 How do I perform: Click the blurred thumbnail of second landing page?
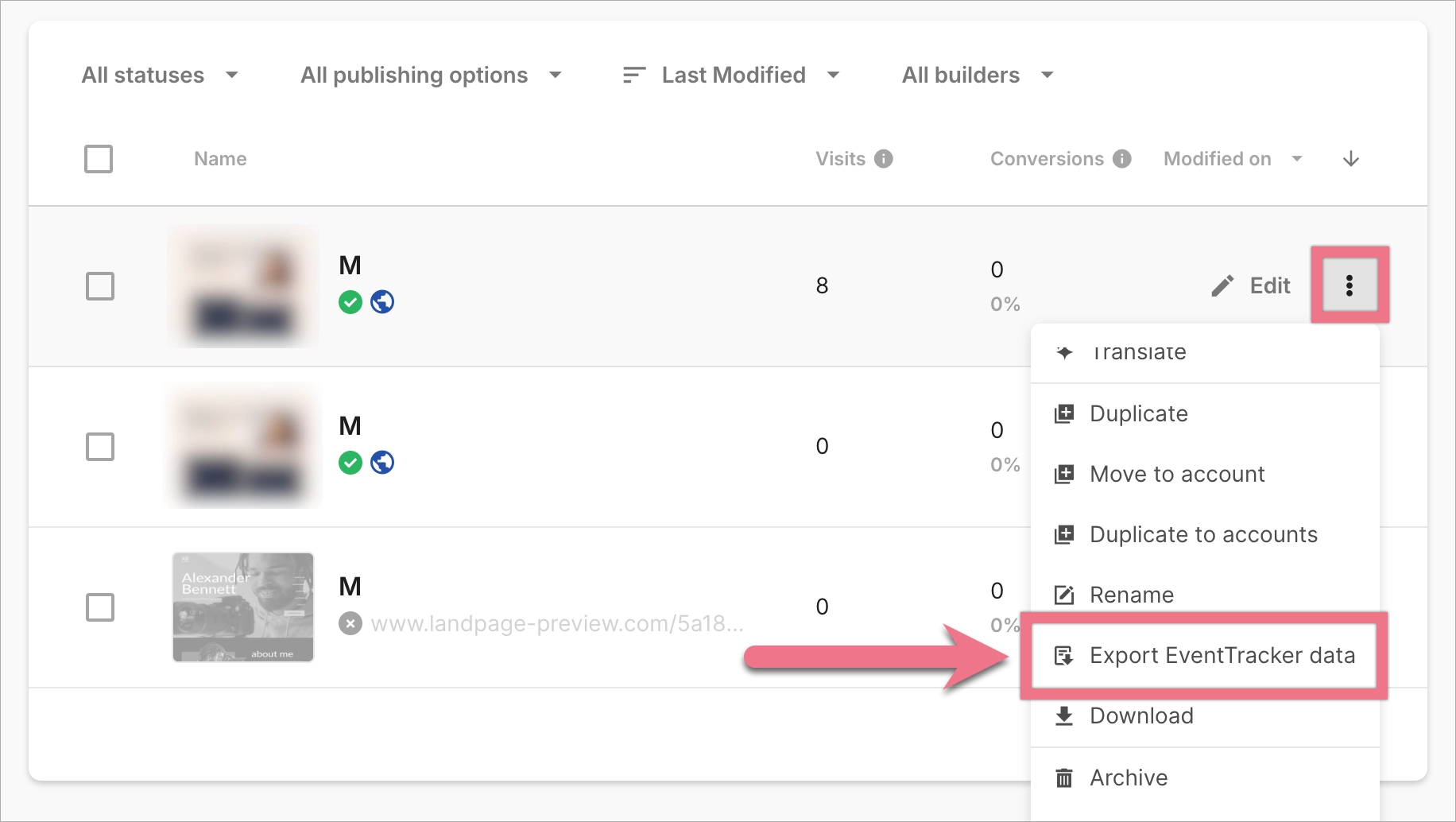[x=243, y=447]
